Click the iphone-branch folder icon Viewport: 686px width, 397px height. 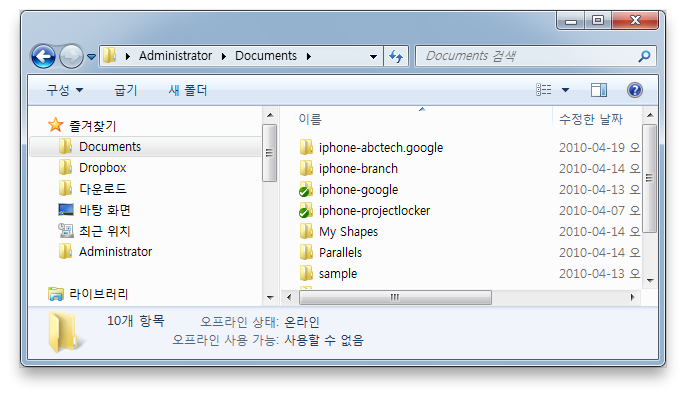pos(306,168)
